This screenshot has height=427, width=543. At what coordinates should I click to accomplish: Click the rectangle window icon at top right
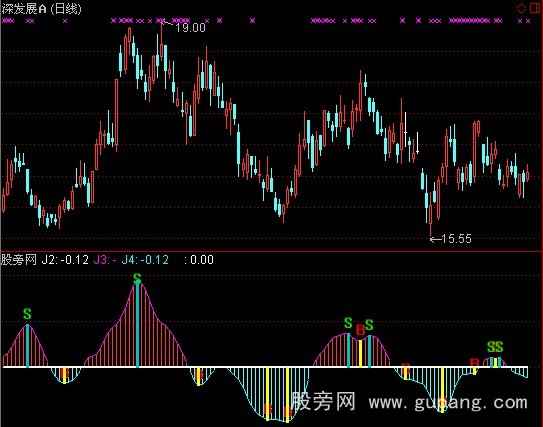click(536, 8)
